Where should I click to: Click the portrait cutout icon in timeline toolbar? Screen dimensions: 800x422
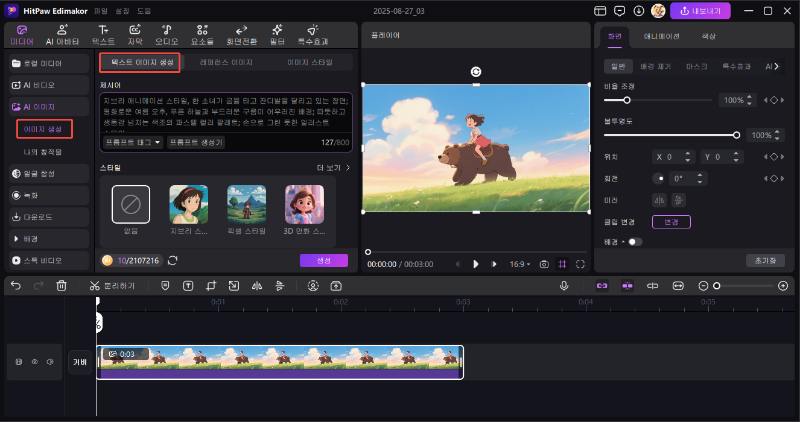[313, 286]
